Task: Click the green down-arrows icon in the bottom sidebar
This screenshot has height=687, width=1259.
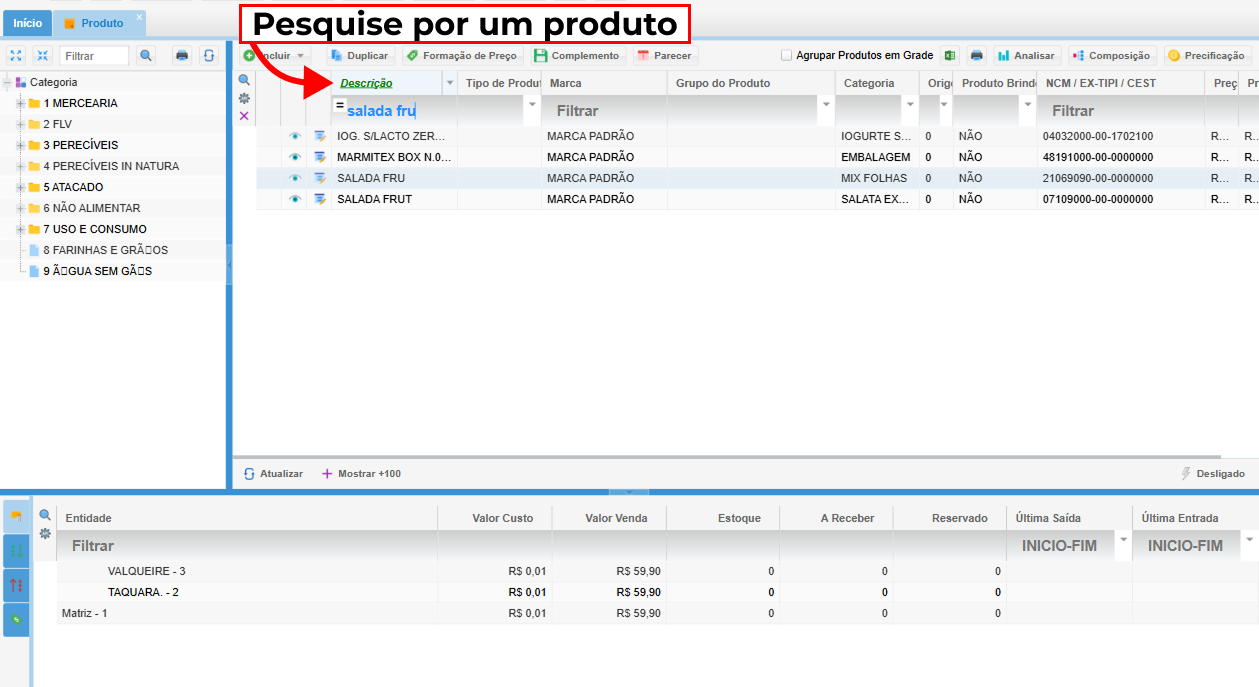Action: click(x=16, y=551)
